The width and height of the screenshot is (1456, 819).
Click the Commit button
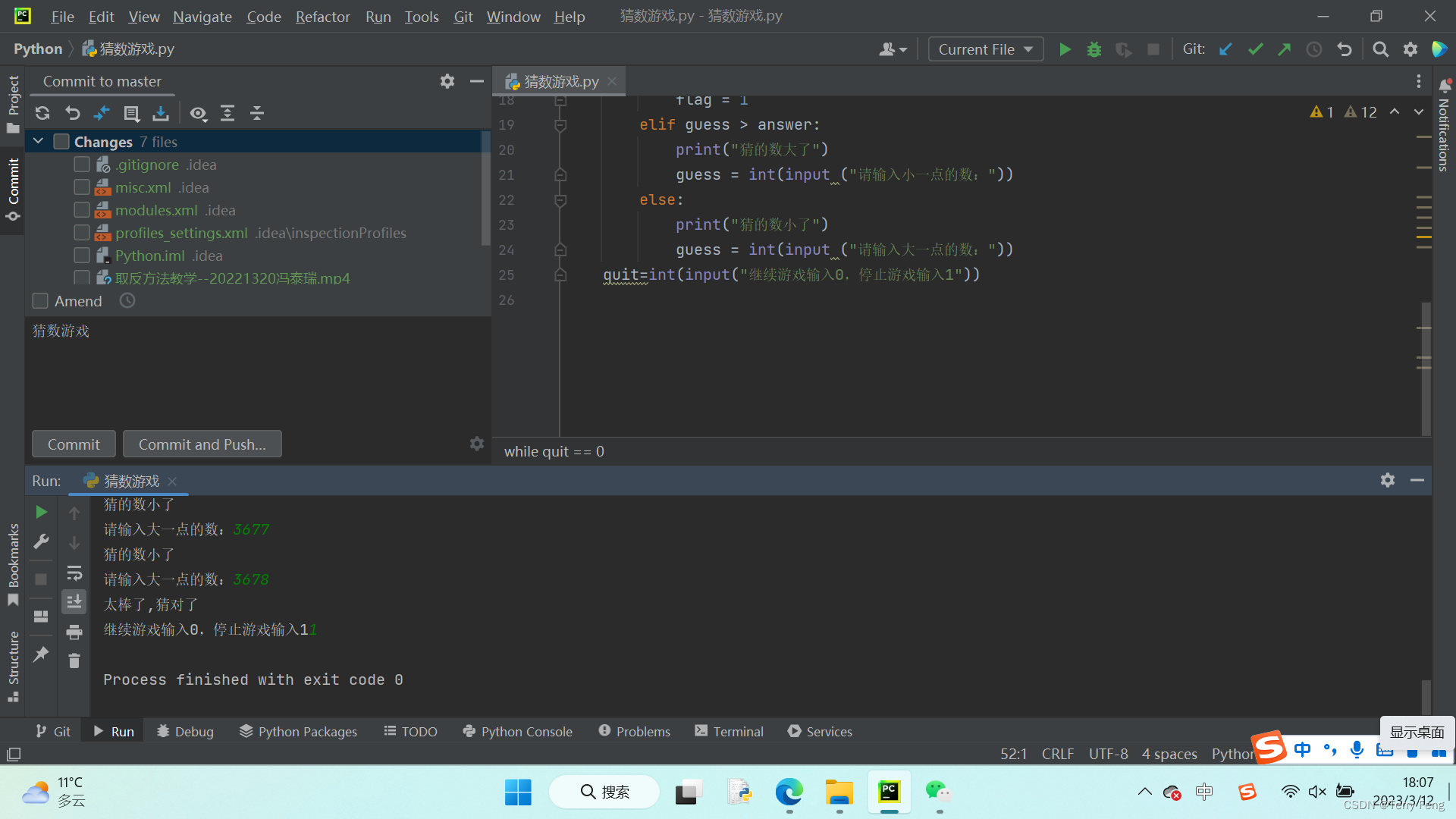[74, 444]
